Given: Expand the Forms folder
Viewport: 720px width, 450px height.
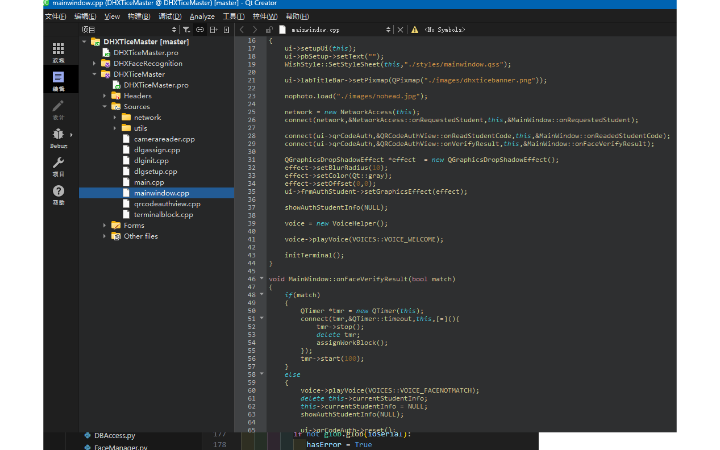Looking at the screenshot, I should pos(105,225).
